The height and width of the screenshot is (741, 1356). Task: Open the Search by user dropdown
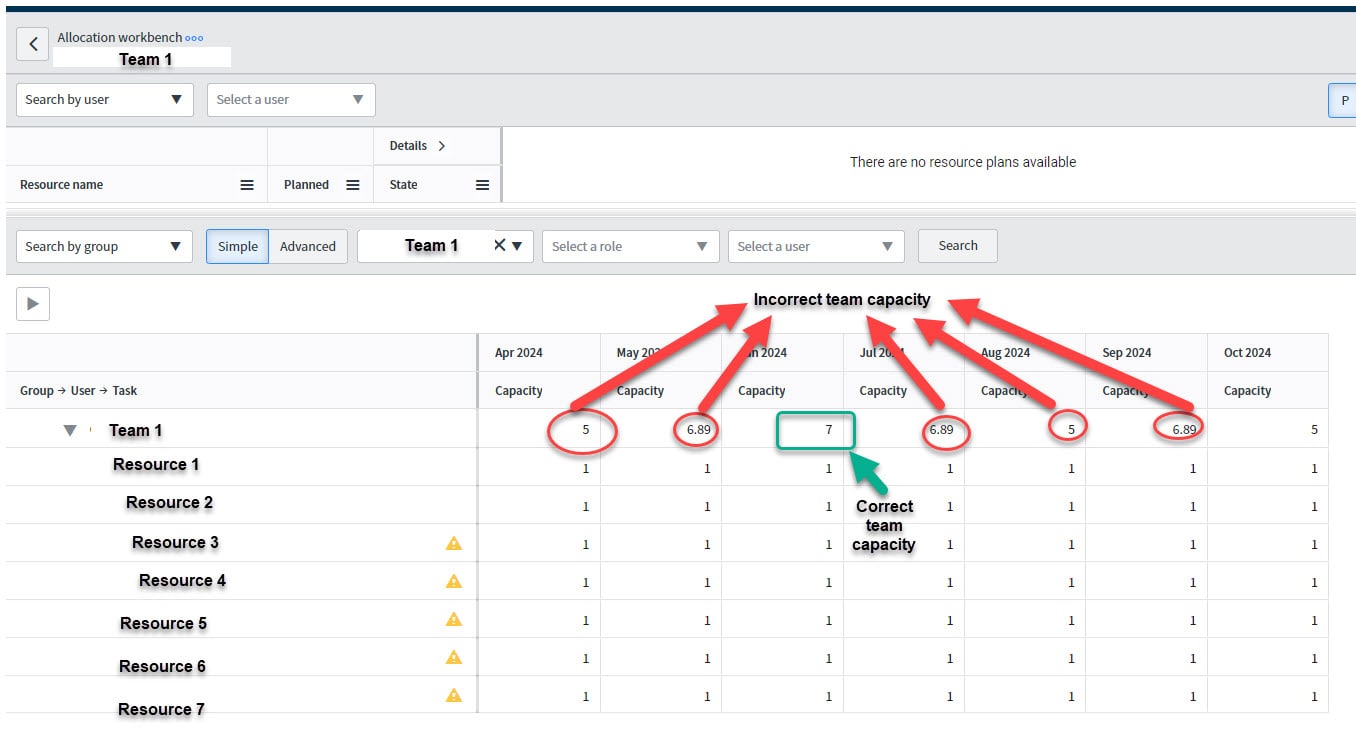(104, 99)
